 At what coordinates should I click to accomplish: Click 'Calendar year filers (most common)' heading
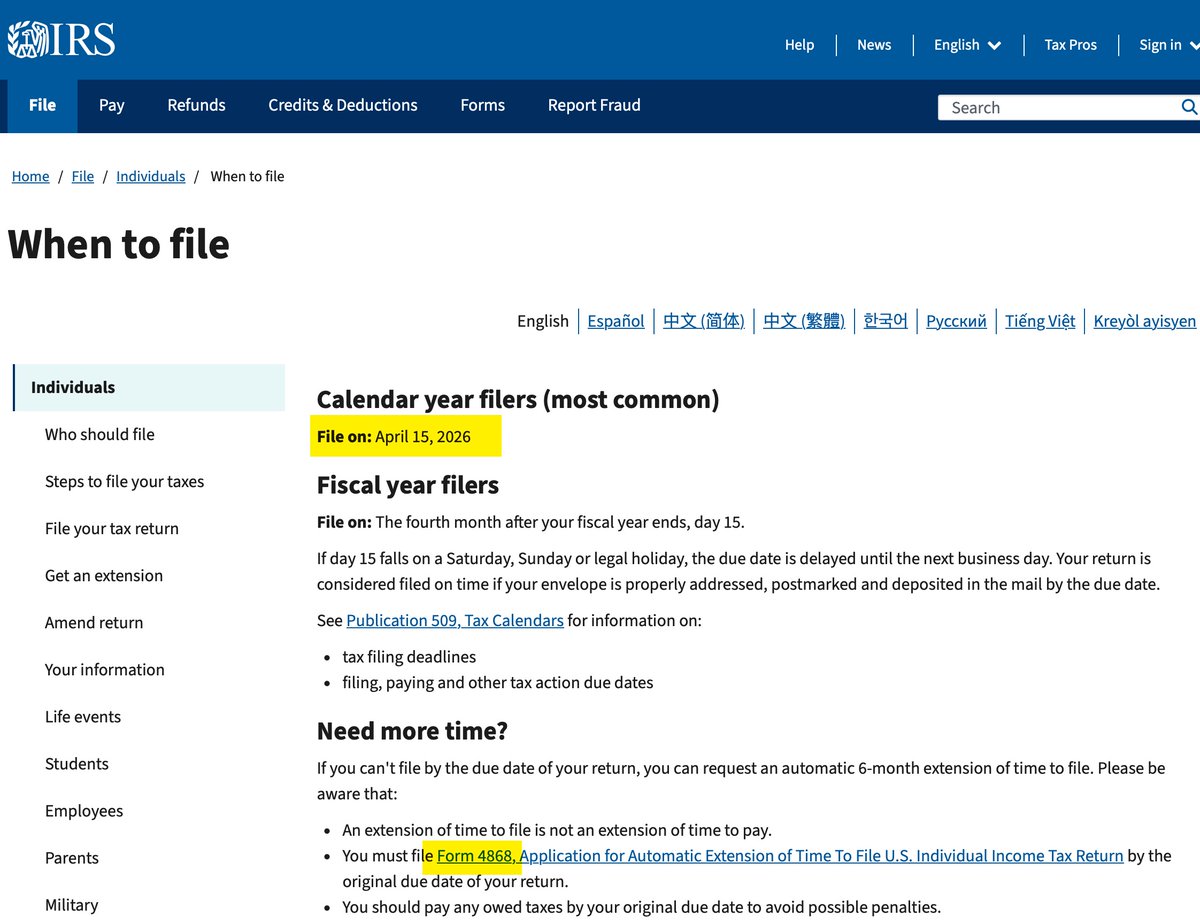(518, 399)
